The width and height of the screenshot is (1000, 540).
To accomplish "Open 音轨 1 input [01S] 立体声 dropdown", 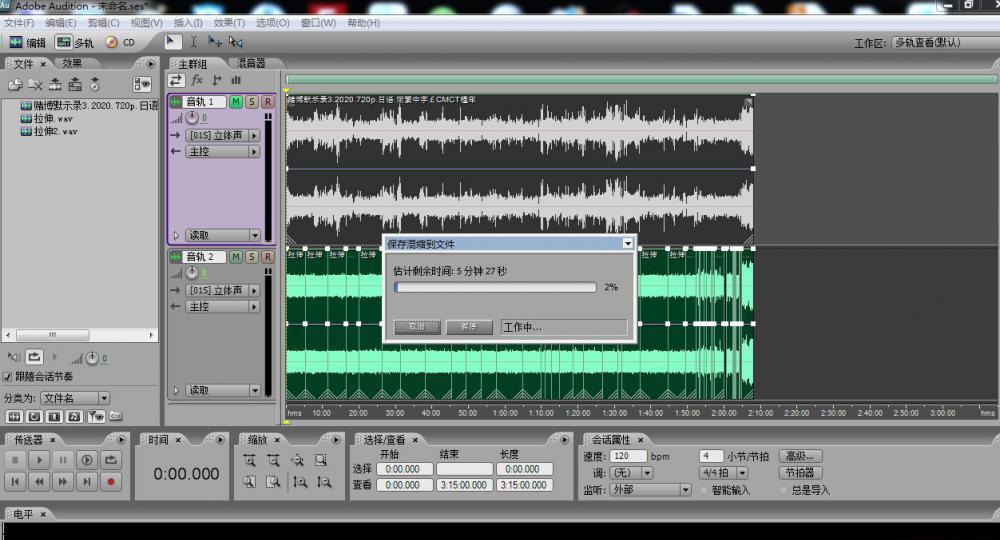I will 223,135.
